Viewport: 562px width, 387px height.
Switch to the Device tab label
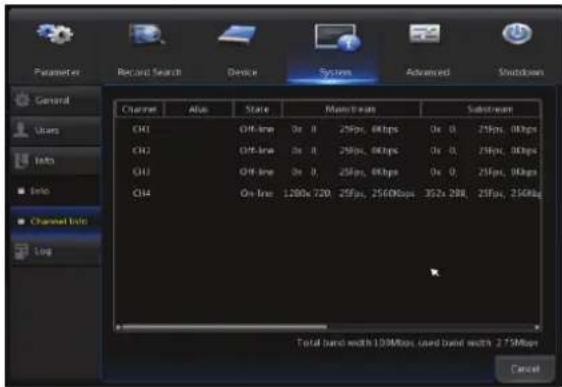[x=242, y=72]
